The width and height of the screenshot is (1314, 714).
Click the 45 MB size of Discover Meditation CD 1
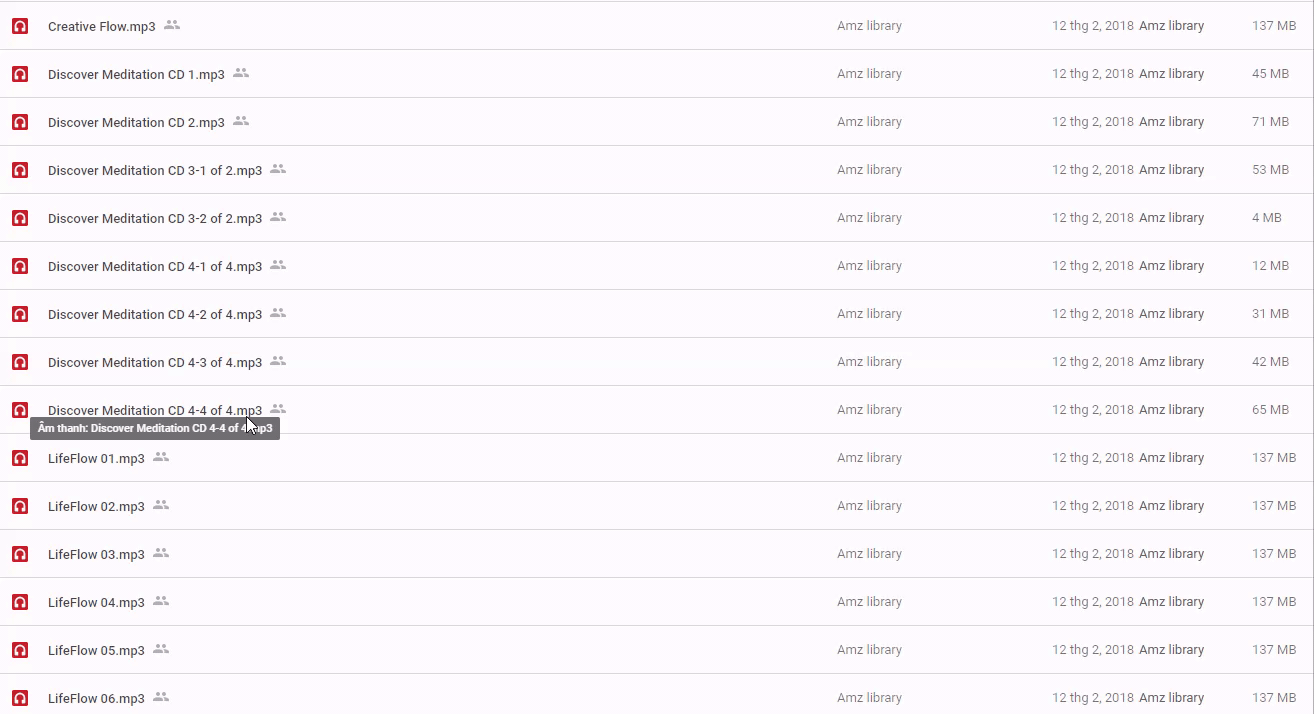point(1270,74)
